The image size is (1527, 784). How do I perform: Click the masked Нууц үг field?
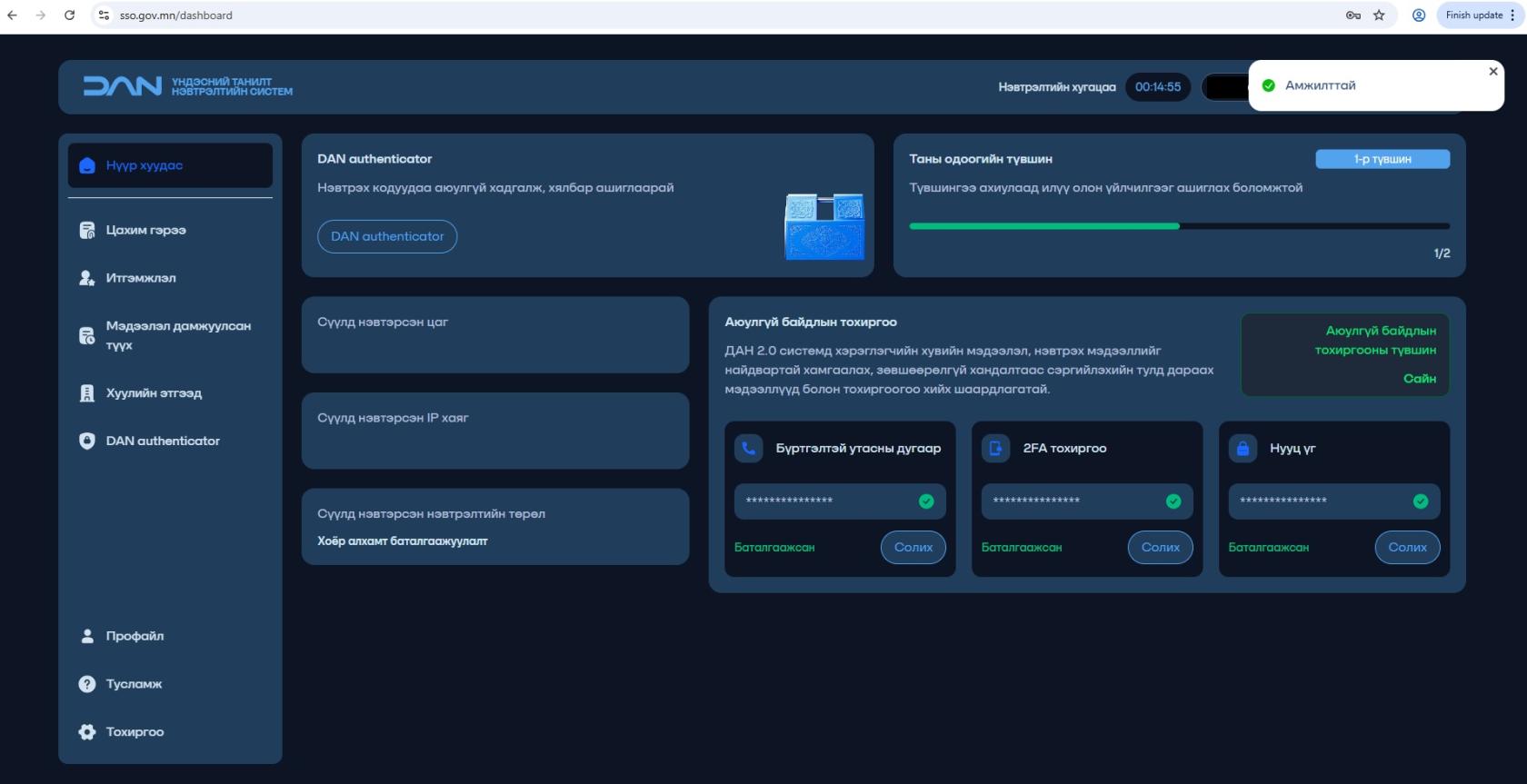[1334, 501]
